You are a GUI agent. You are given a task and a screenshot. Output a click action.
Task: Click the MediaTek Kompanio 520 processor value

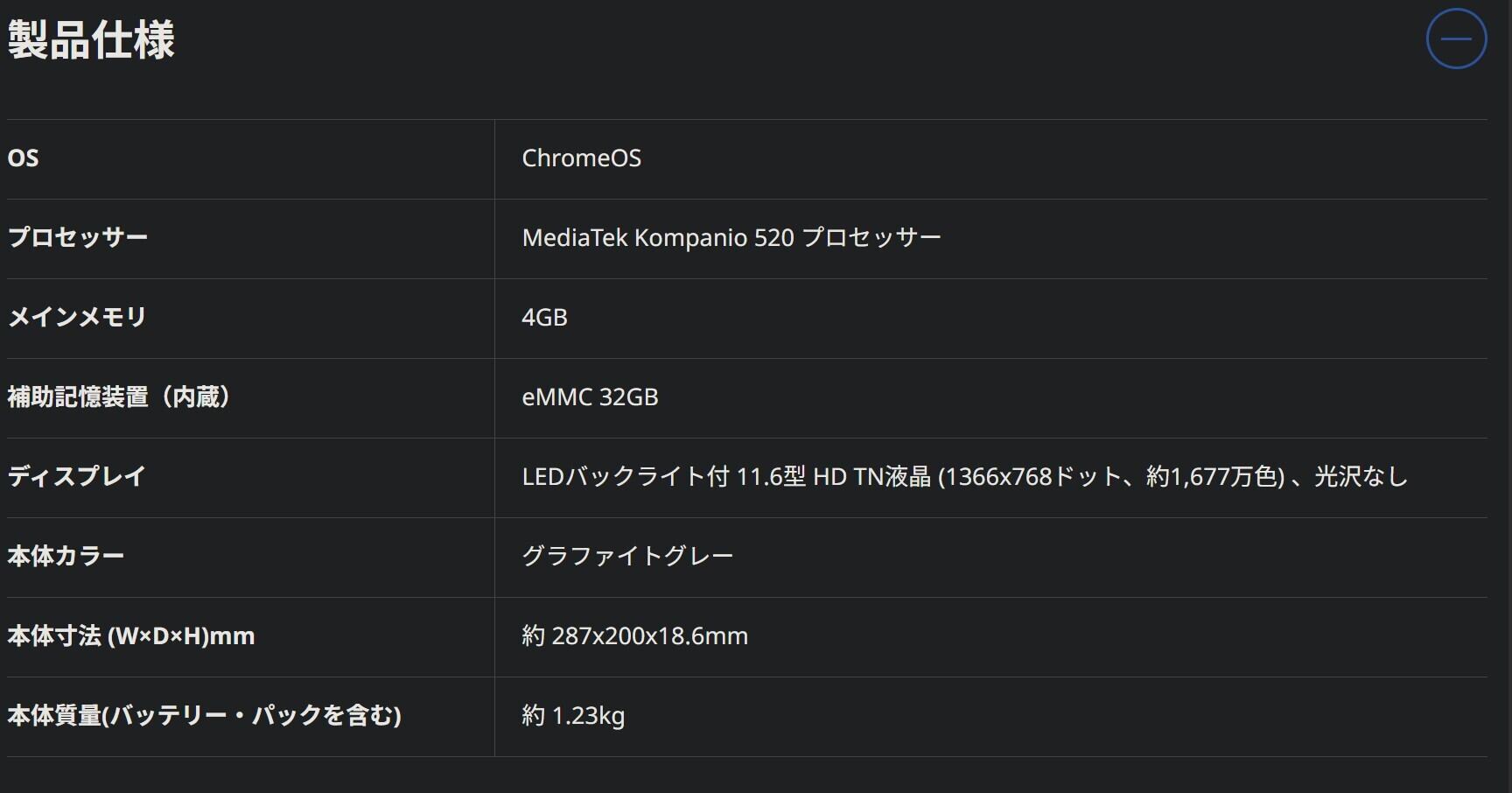click(731, 238)
